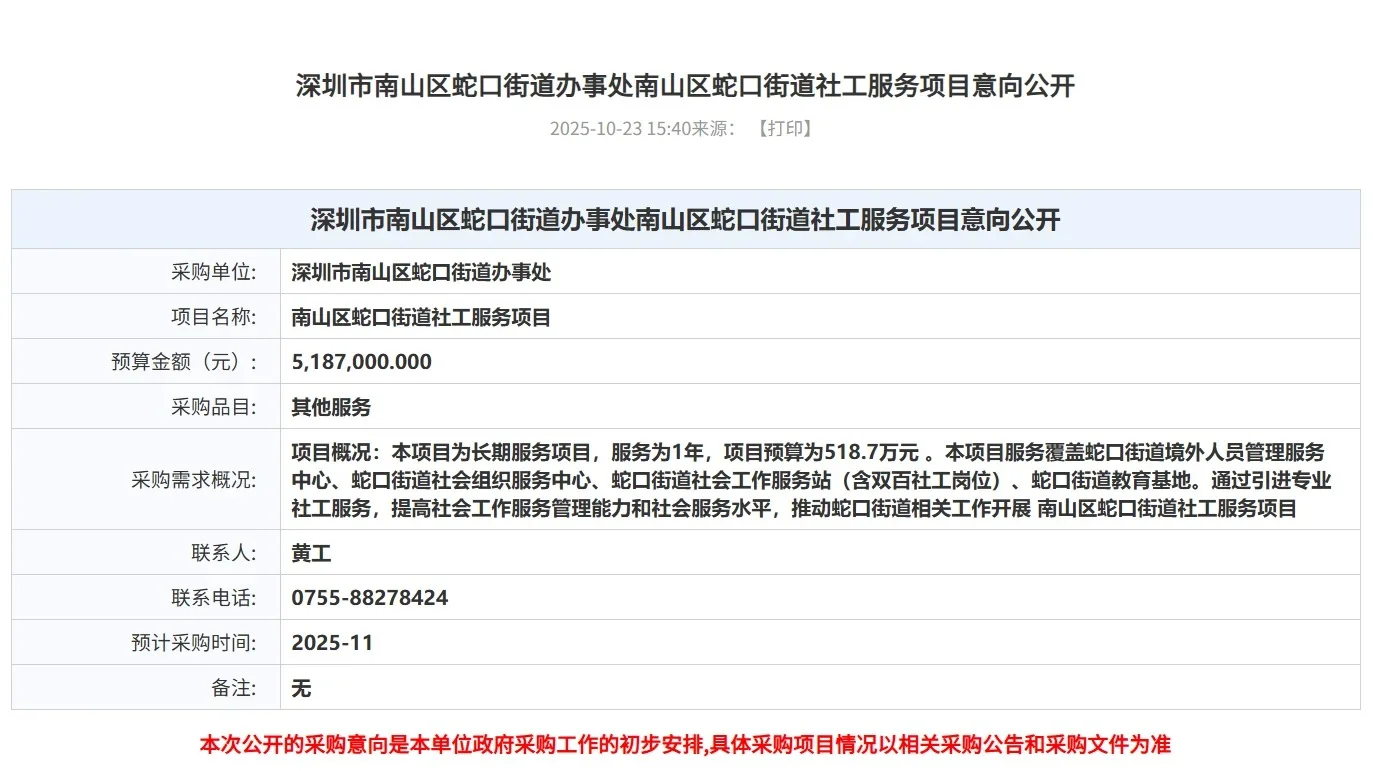Click the 【打印】 print link
The height and width of the screenshot is (771, 1381).
pos(784,128)
